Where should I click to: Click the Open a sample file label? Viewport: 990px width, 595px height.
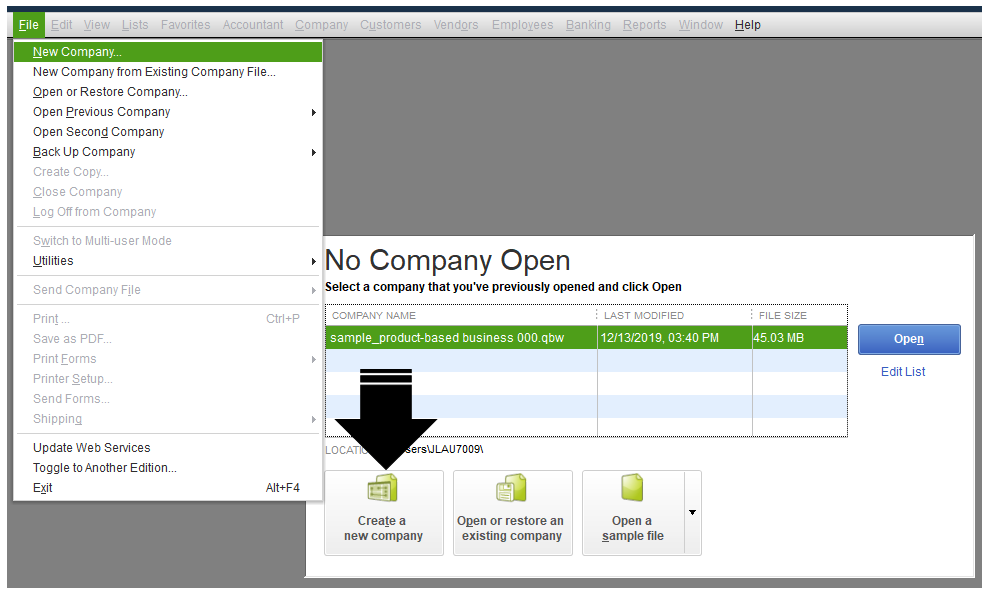(633, 529)
